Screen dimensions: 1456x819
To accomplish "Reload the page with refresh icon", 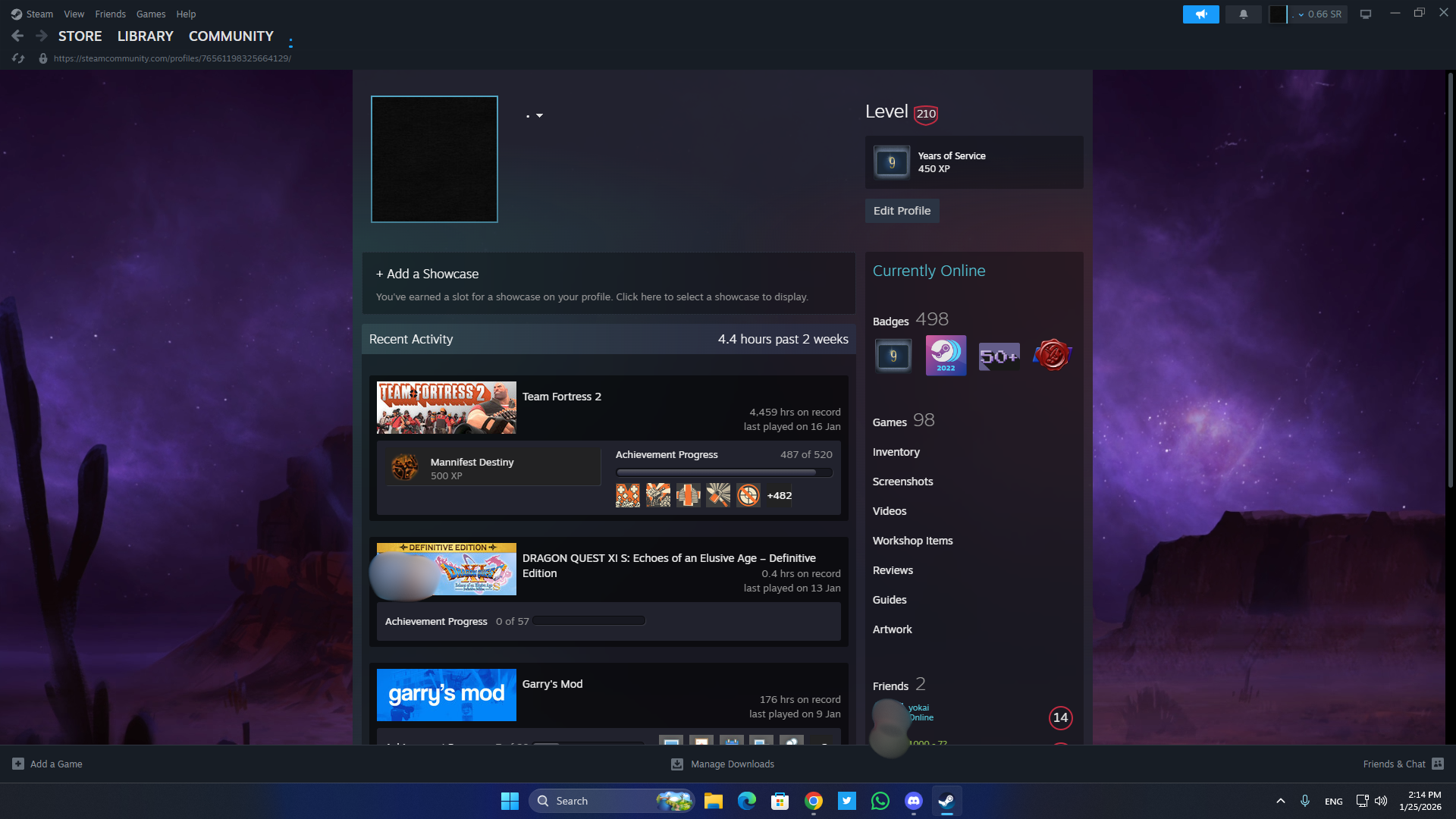I will click(19, 58).
